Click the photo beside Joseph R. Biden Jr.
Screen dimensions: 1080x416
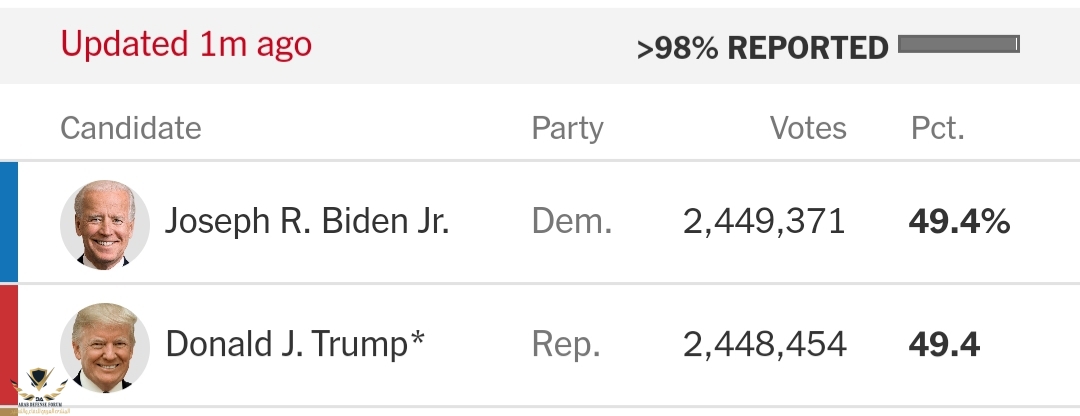point(104,225)
